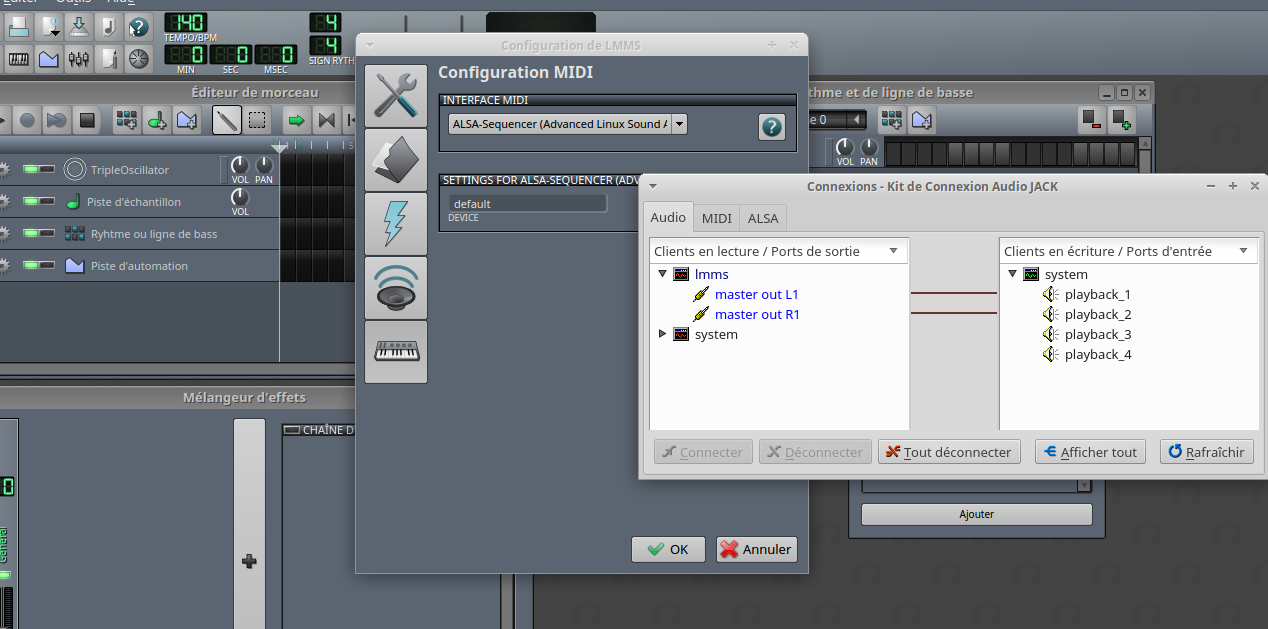Screen dimensions: 1268x629
Task: Toggle the CHAÎNE D effects chain LED
Action: click(292, 430)
